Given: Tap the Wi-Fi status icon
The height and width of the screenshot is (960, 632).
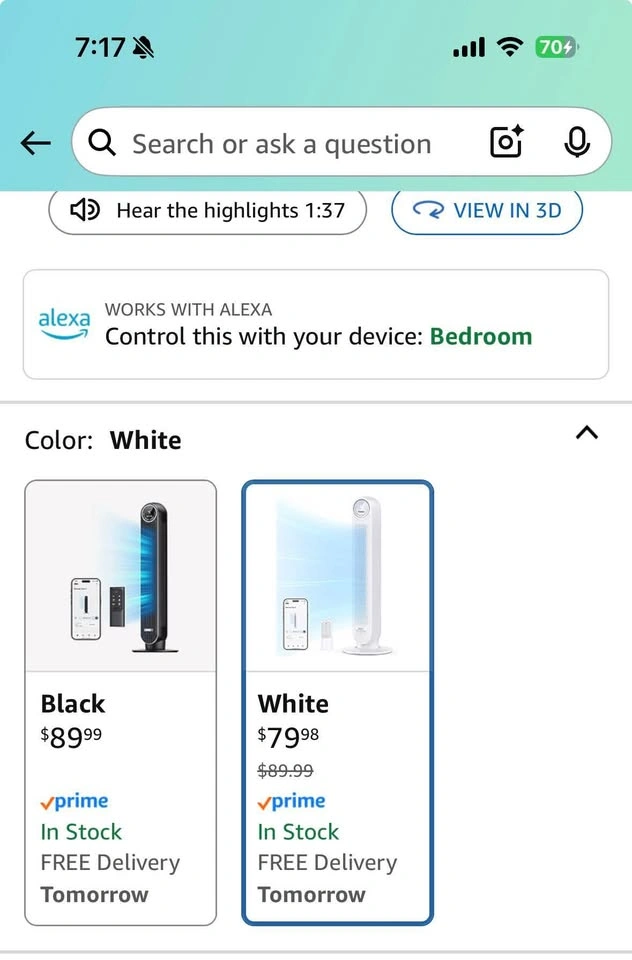Looking at the screenshot, I should point(510,47).
